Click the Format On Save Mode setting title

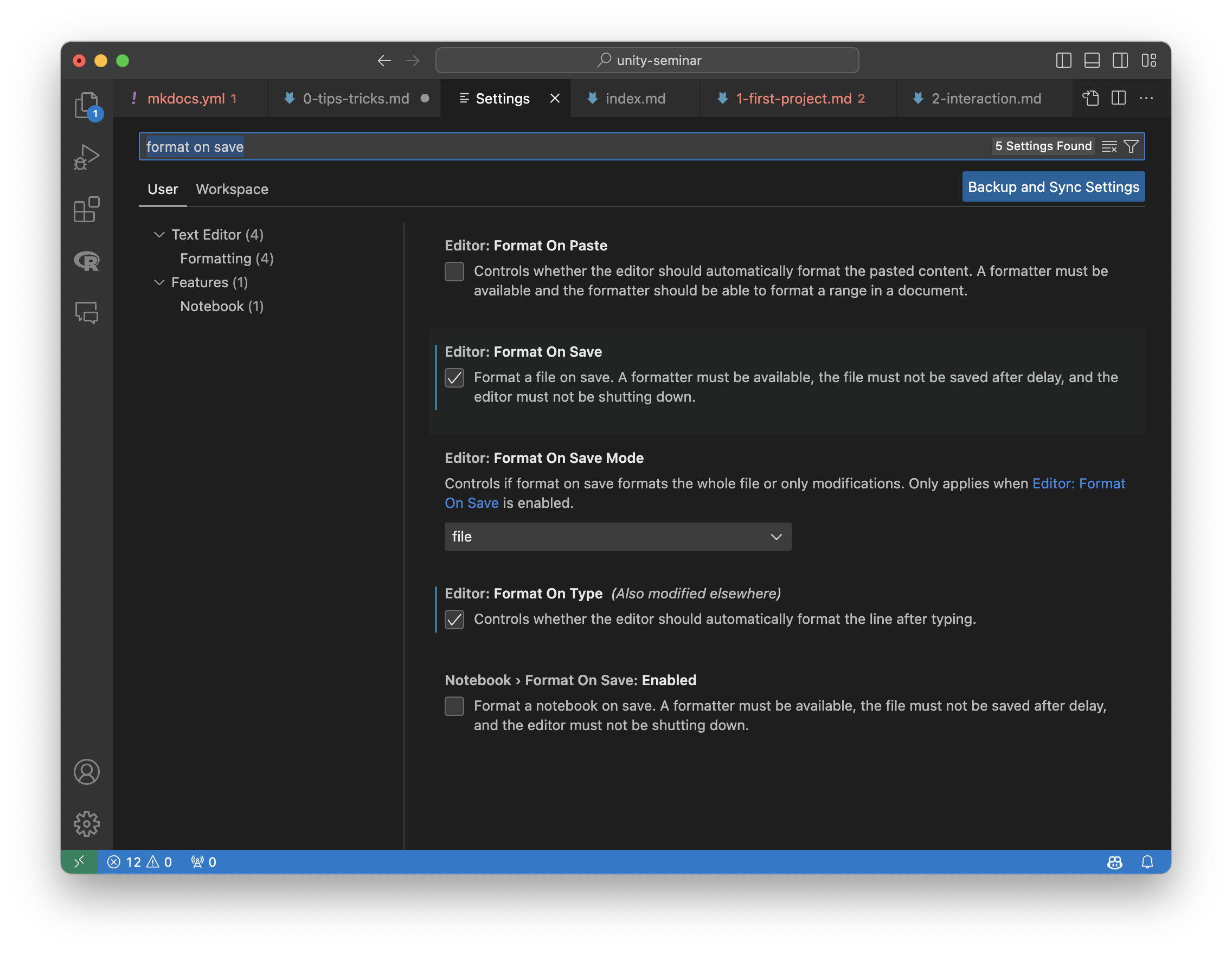[x=544, y=458]
